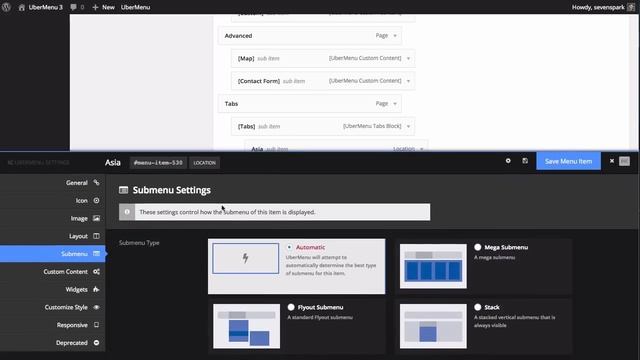Expand the Asia sub item arrow
This screenshot has width=640, height=360.
[x=422, y=149]
